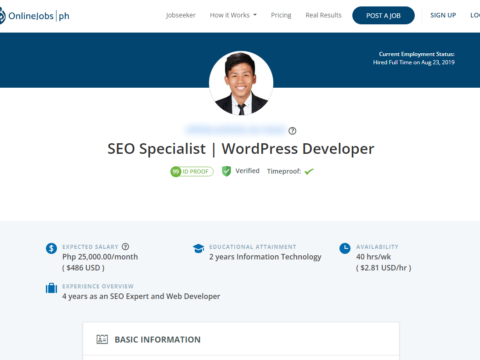Click the green Verified shield icon
Image resolution: width=480 pixels, height=360 pixels.
(226, 171)
